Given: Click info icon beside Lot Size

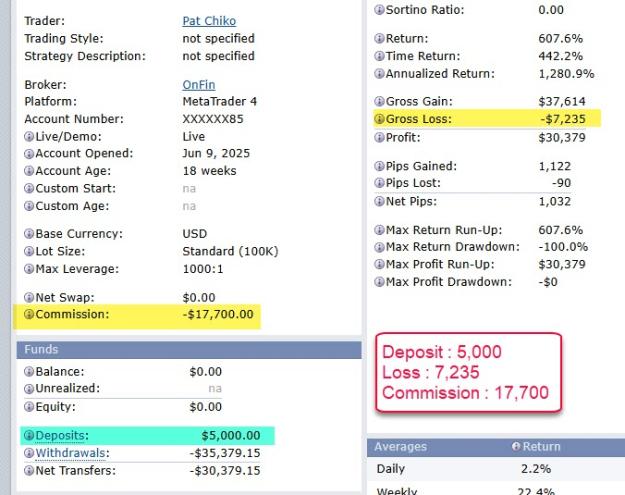Looking at the screenshot, I should coord(29,251).
